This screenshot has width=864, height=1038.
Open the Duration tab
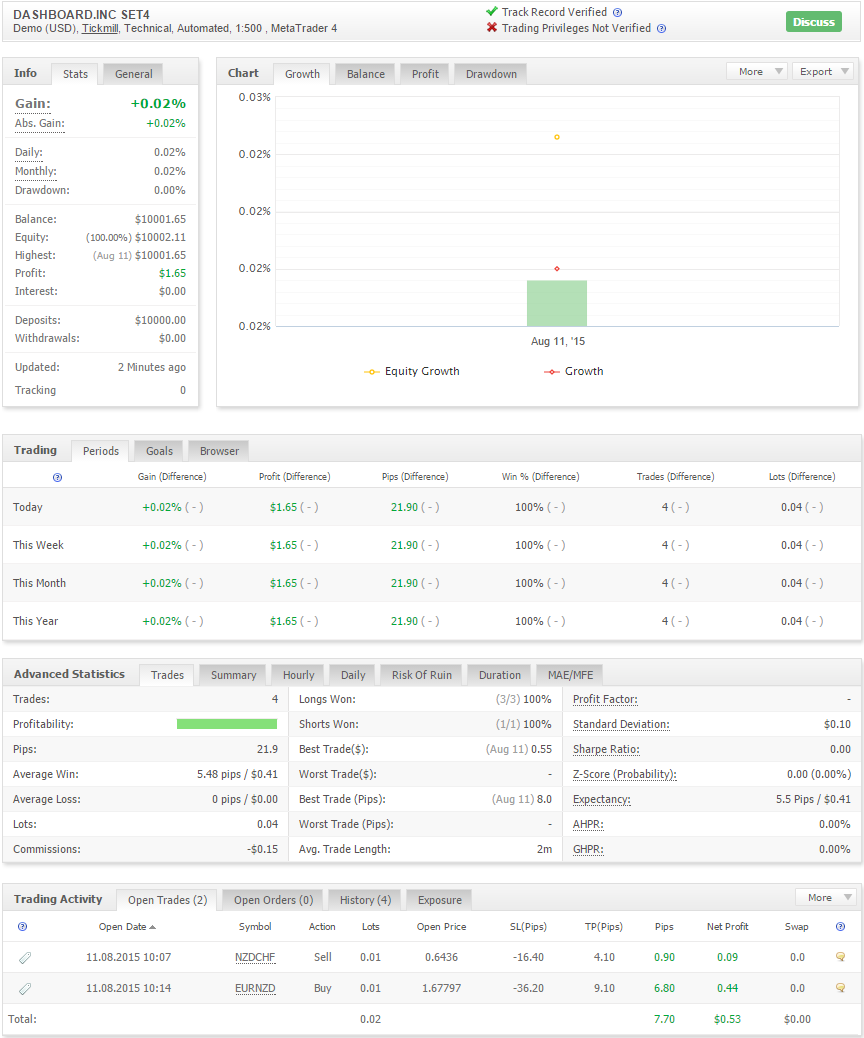[x=499, y=675]
